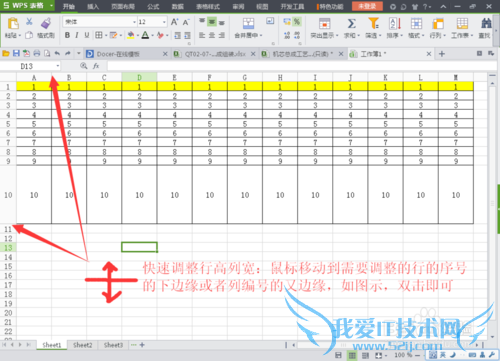Toggle Bold formatting
The image size is (500, 361).
(67, 35)
